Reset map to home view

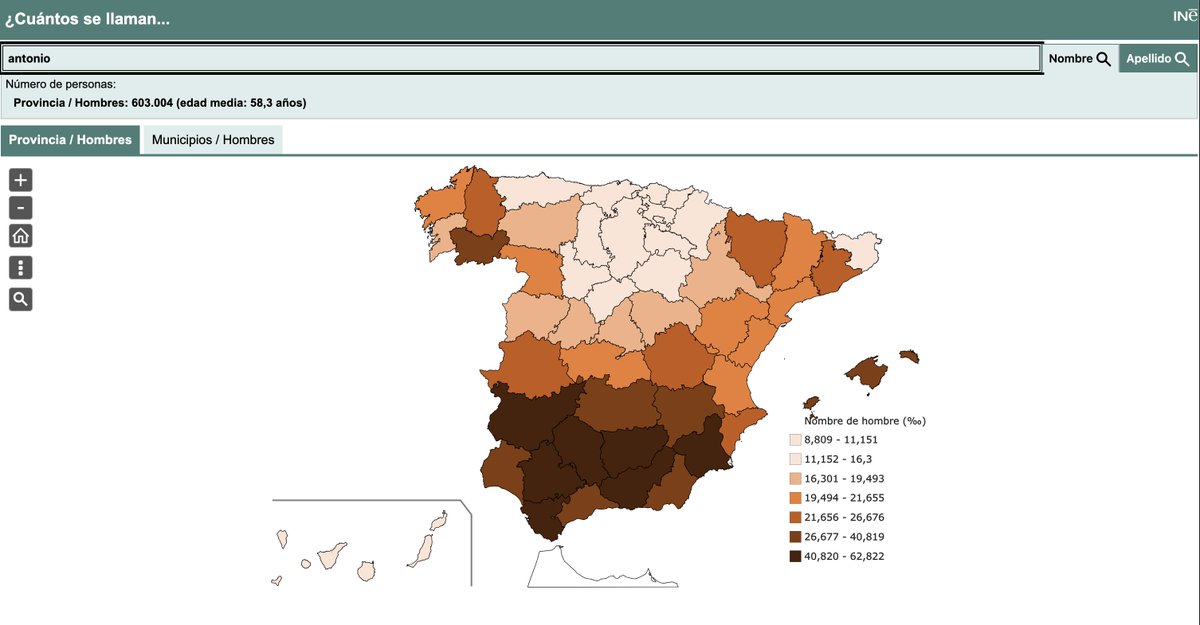pyautogui.click(x=21, y=236)
